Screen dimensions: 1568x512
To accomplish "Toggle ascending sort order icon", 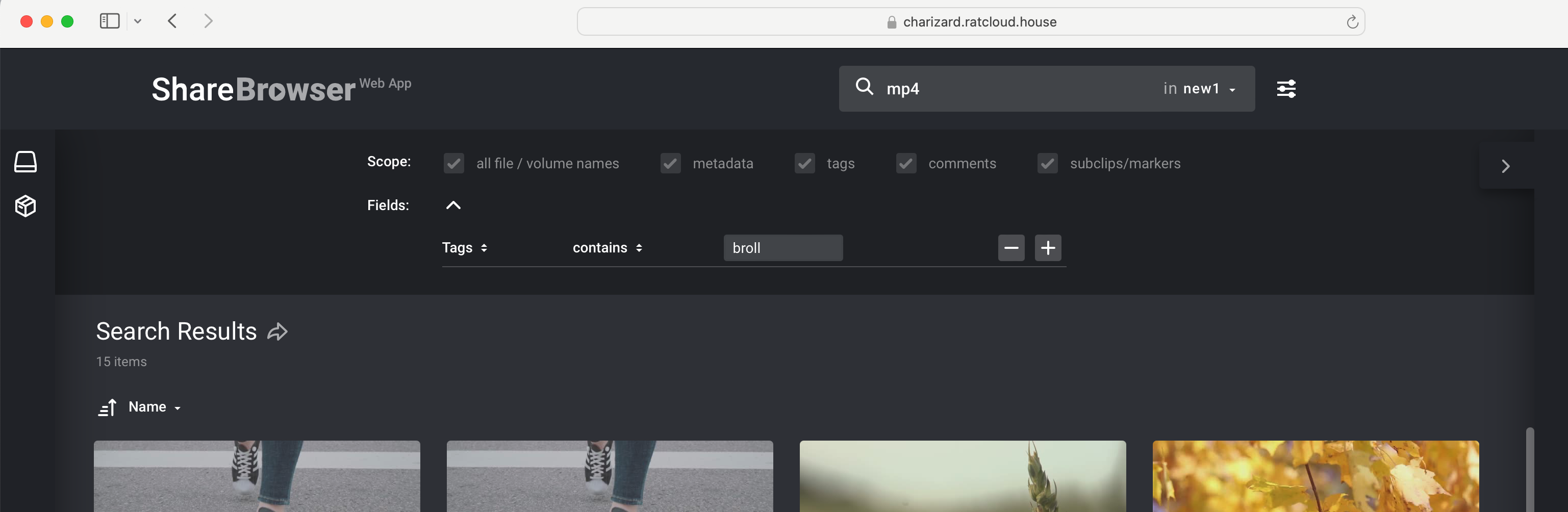I will pyautogui.click(x=107, y=407).
